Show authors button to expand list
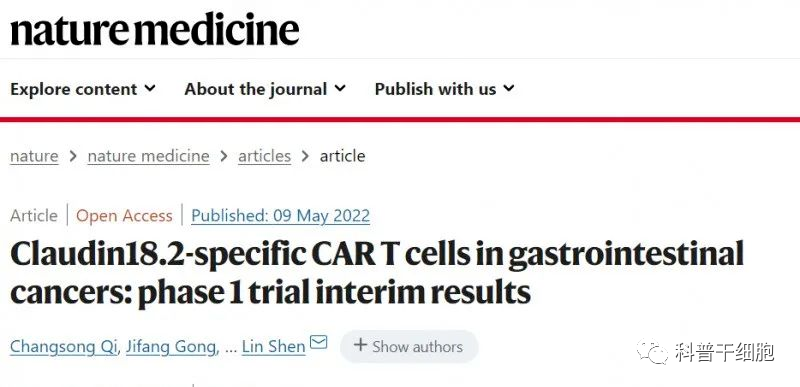This screenshot has height=387, width=800. point(409,346)
